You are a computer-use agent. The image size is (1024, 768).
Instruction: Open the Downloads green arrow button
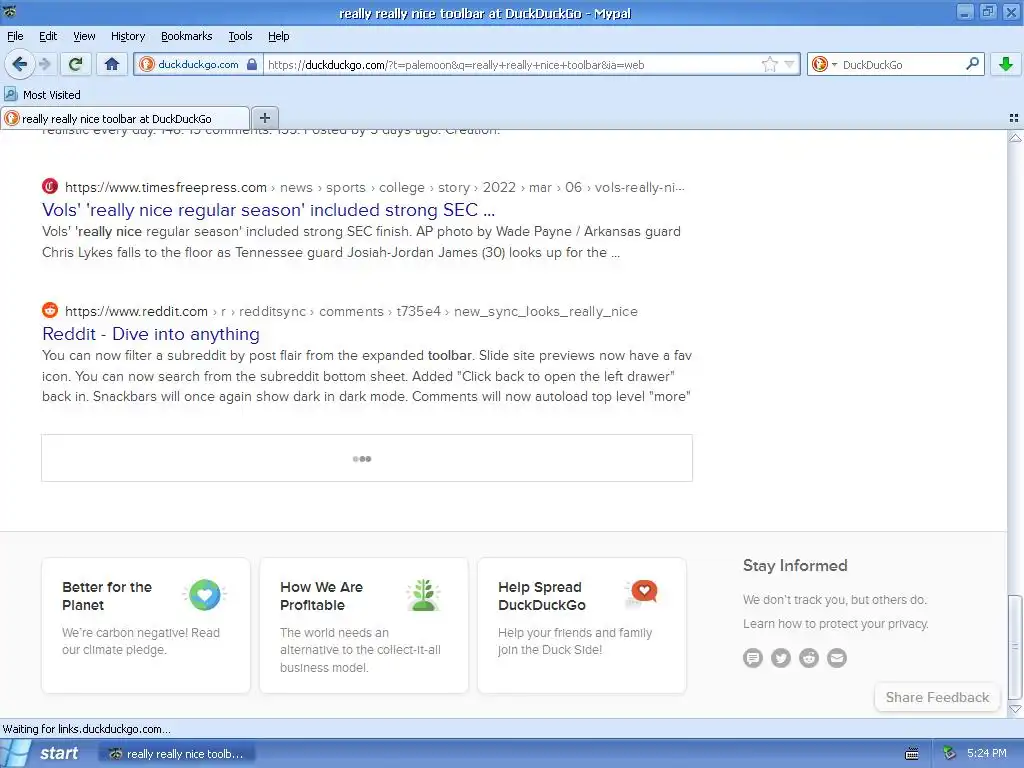1006,64
